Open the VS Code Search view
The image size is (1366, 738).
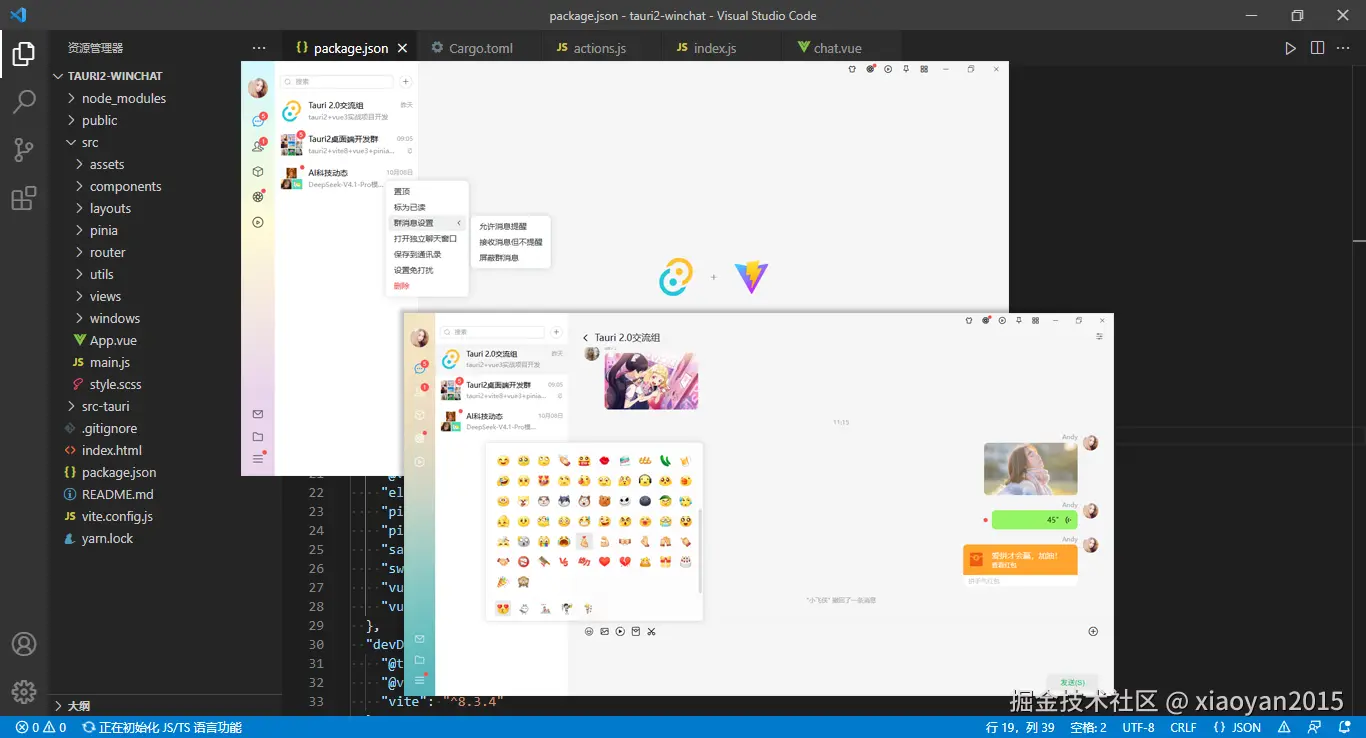point(24,101)
